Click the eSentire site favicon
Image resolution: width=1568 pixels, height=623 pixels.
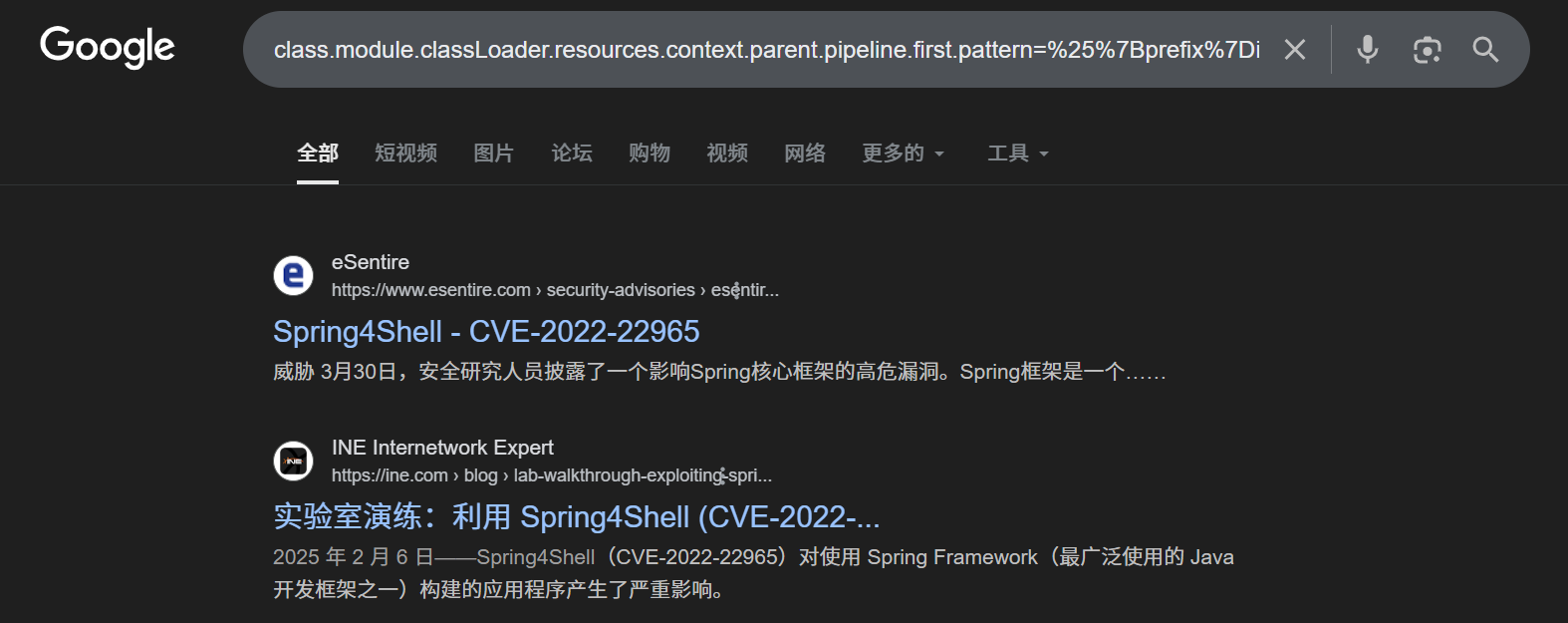click(293, 275)
